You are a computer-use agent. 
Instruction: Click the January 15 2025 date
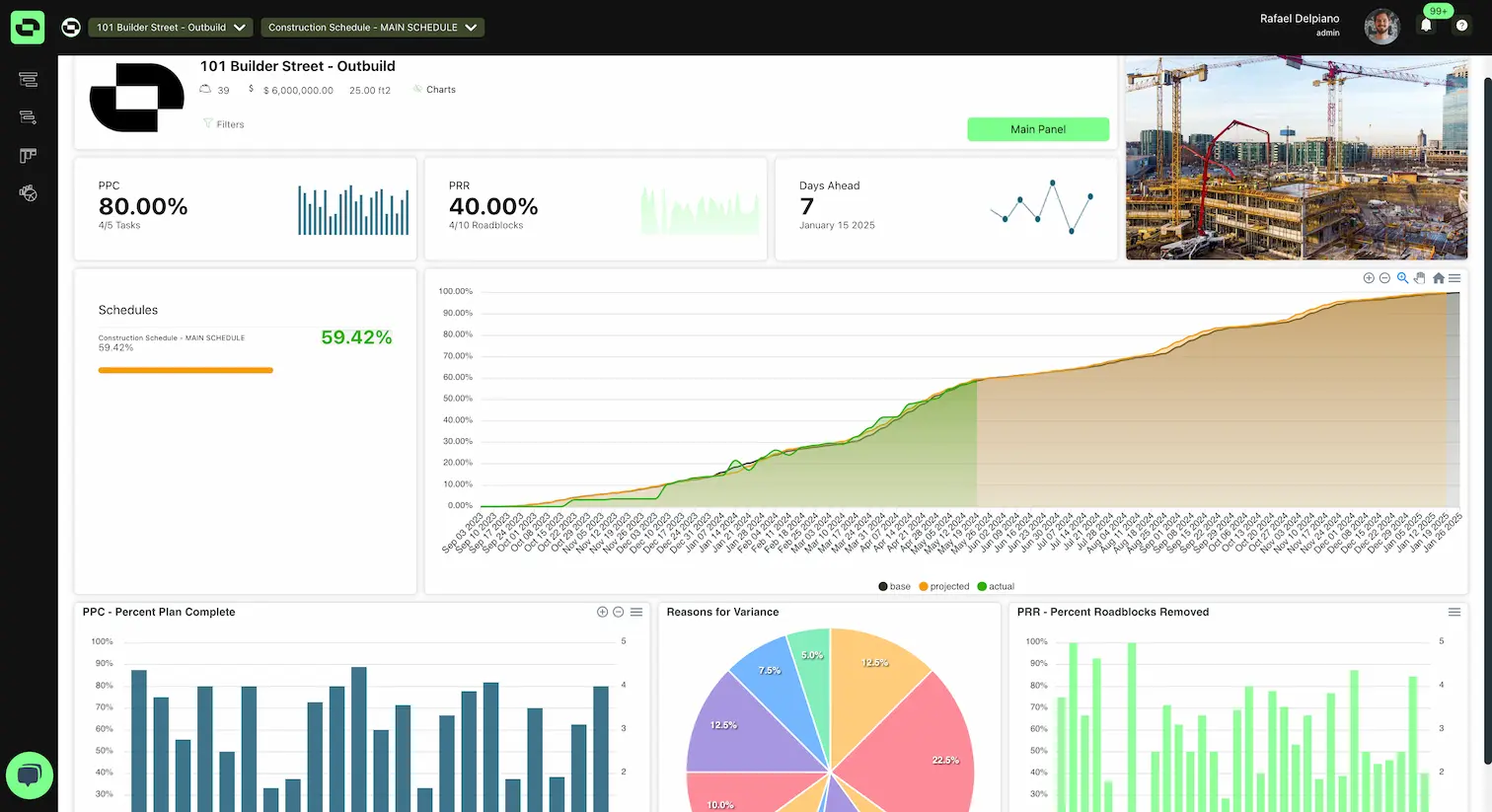(x=837, y=225)
